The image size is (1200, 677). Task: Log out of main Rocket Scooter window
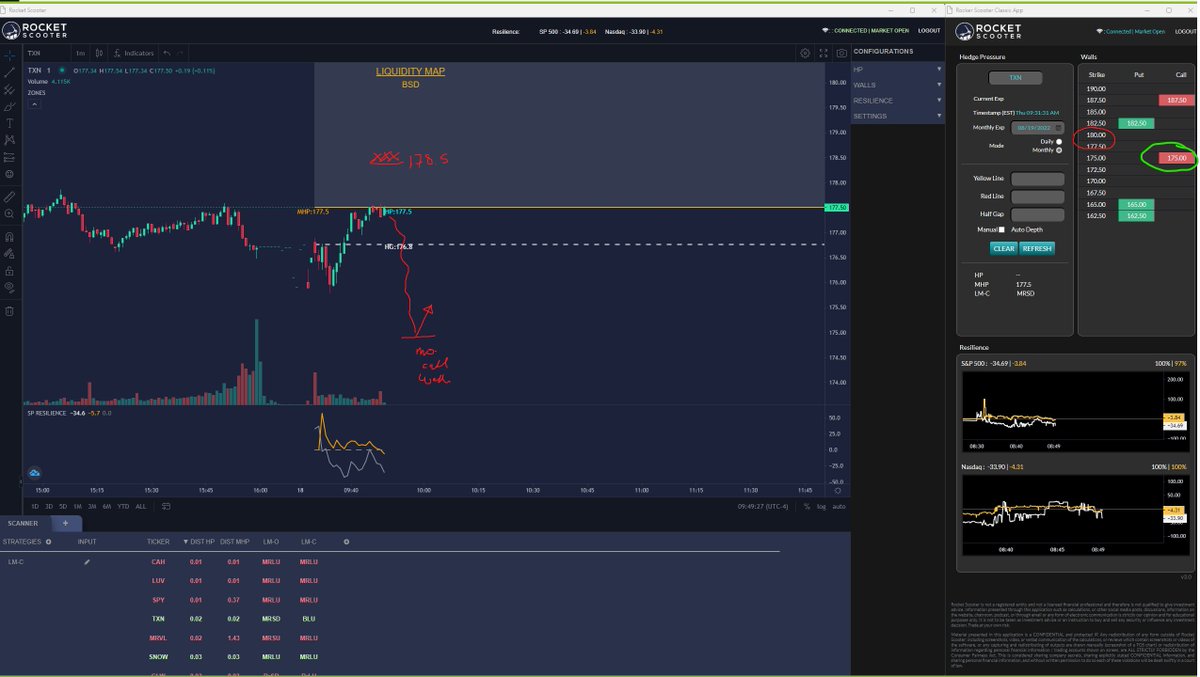[929, 31]
